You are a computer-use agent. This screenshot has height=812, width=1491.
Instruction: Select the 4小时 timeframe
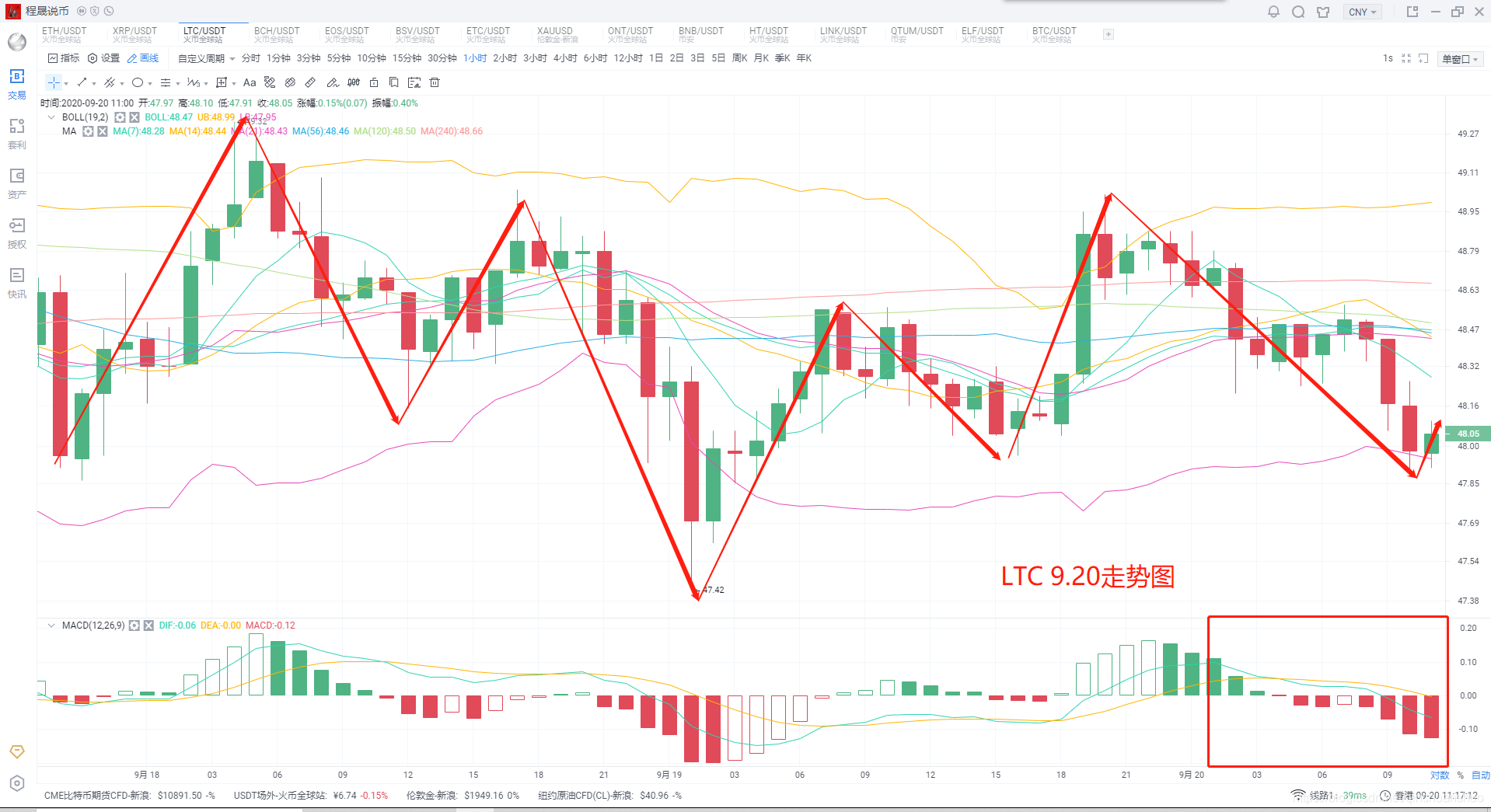tap(565, 58)
